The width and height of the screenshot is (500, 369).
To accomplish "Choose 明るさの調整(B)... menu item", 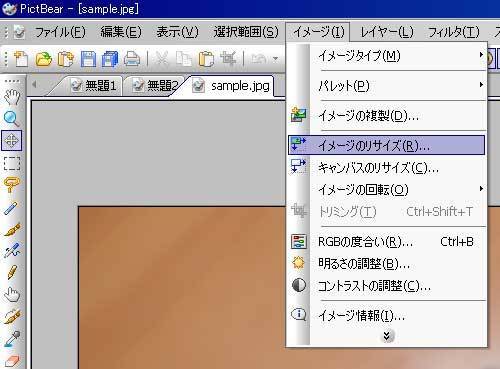I will click(387, 264).
